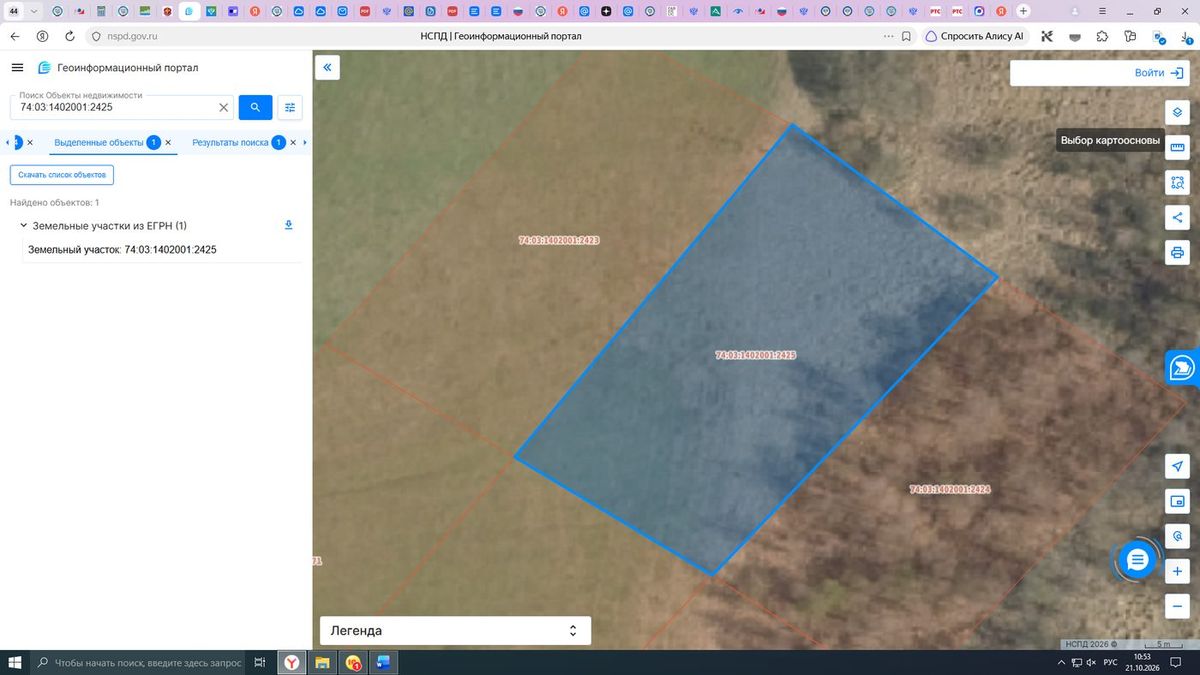The height and width of the screenshot is (675, 1200).
Task: Go back with the browser back arrow
Action: pos(14,36)
